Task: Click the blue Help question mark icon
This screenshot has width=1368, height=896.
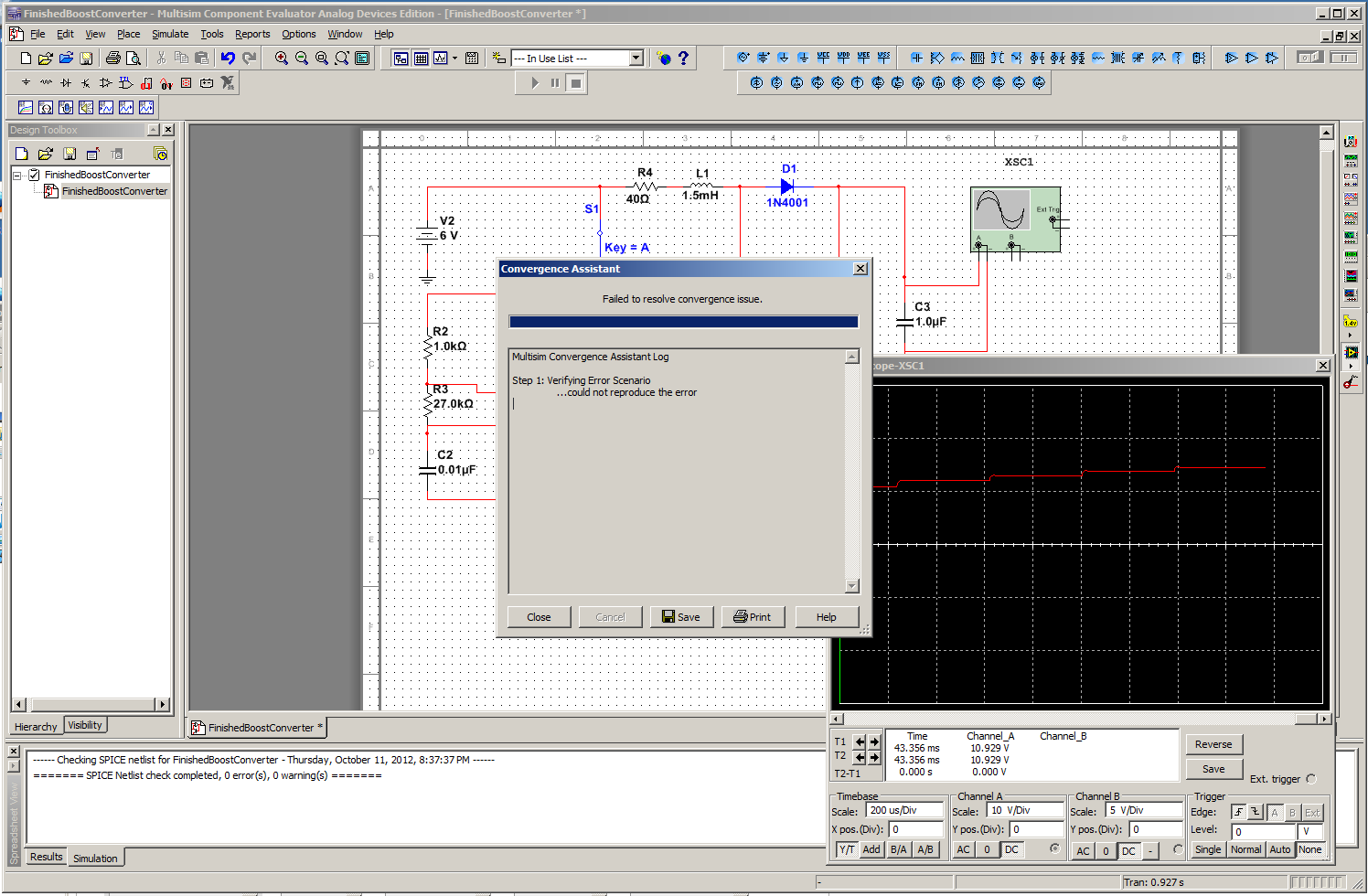Action: tap(683, 59)
